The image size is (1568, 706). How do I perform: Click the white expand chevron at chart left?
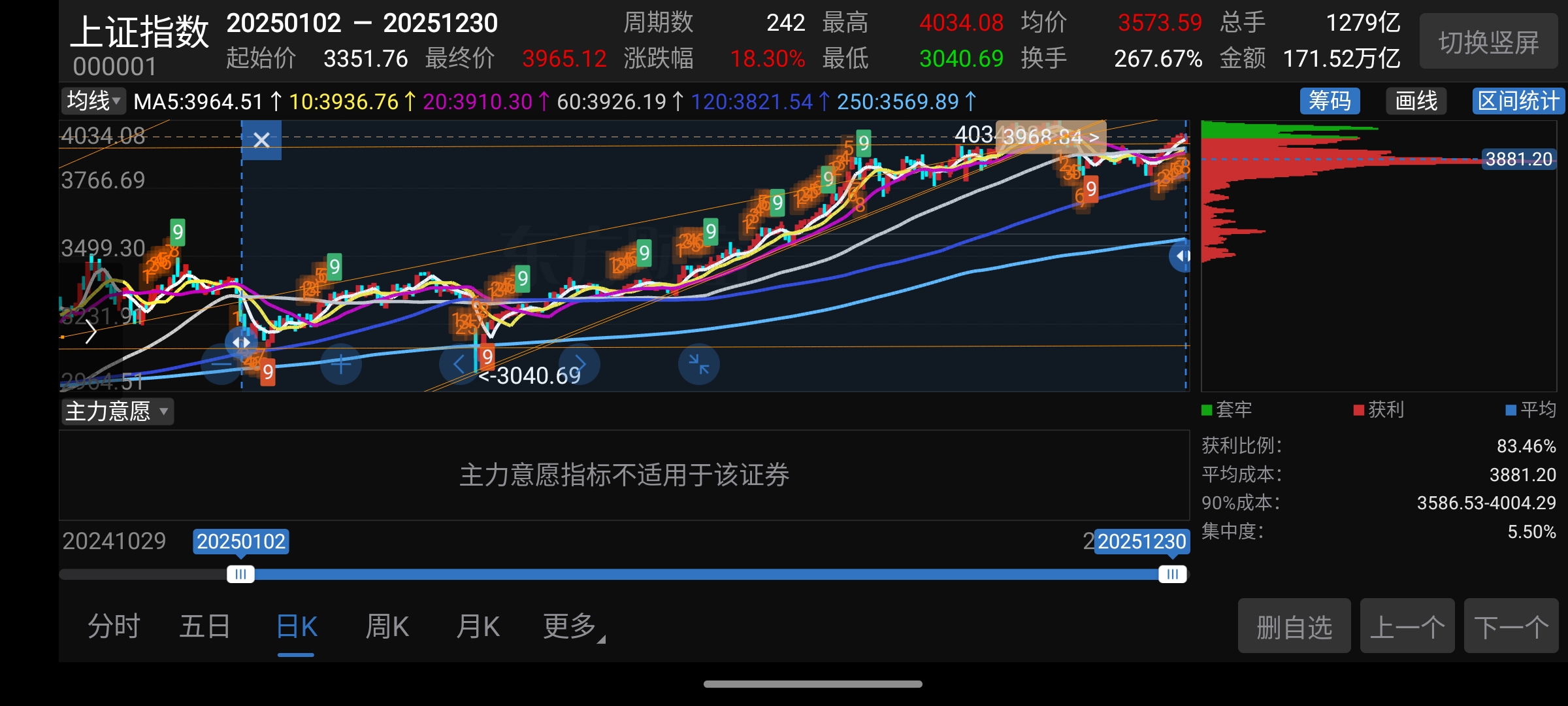[91, 332]
